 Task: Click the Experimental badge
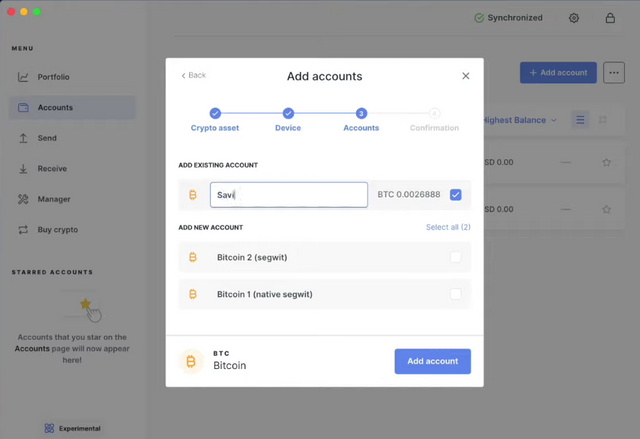[72, 428]
